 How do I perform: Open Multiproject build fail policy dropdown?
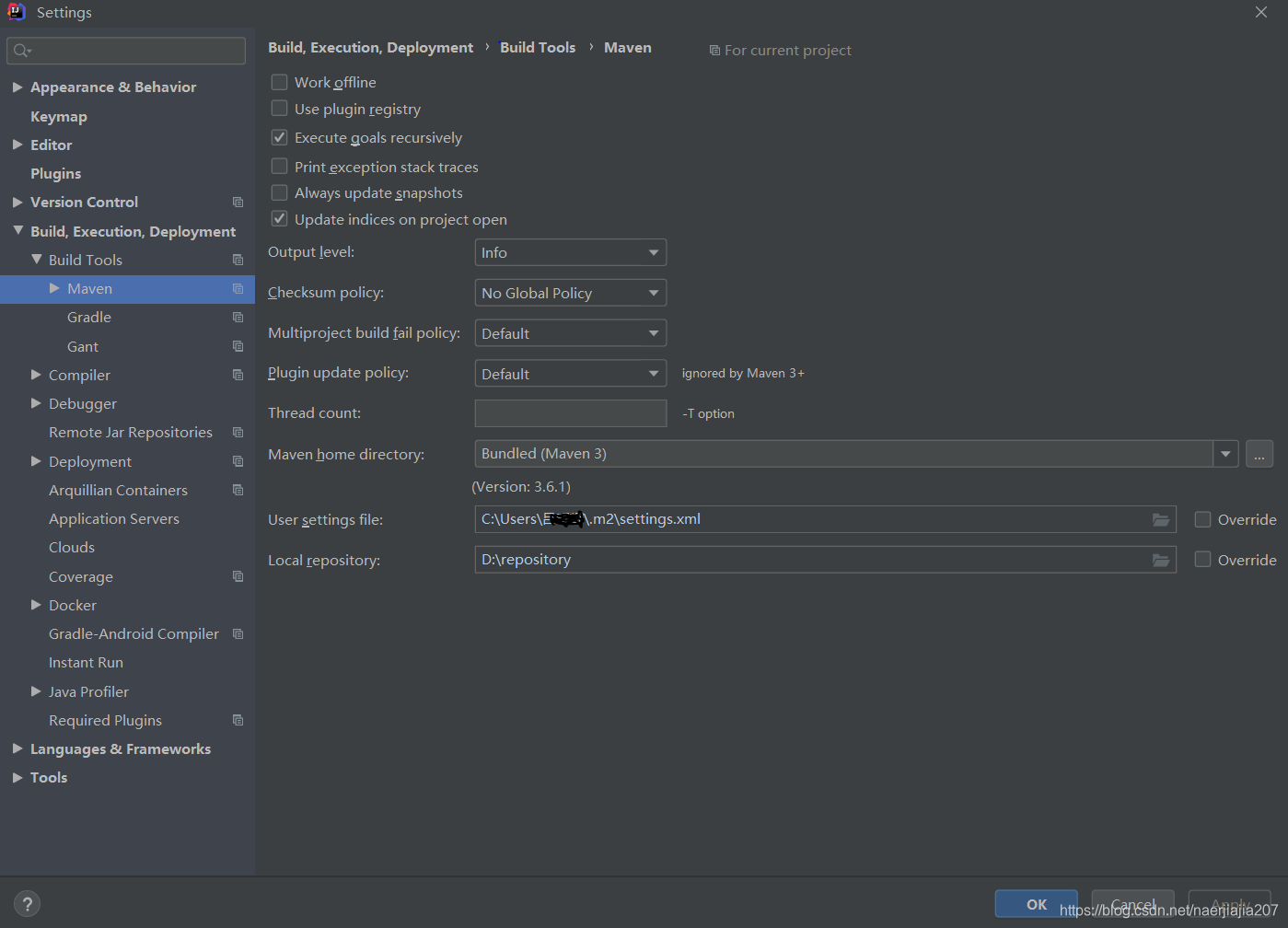click(x=571, y=333)
